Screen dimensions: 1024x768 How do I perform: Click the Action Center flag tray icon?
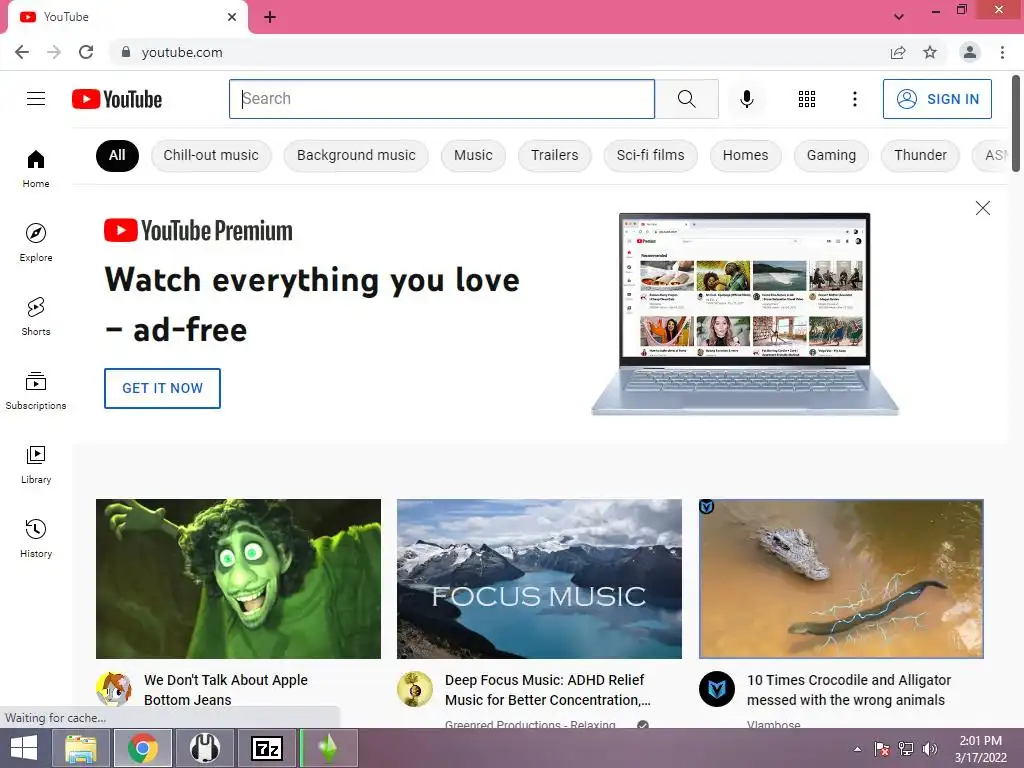(882, 749)
